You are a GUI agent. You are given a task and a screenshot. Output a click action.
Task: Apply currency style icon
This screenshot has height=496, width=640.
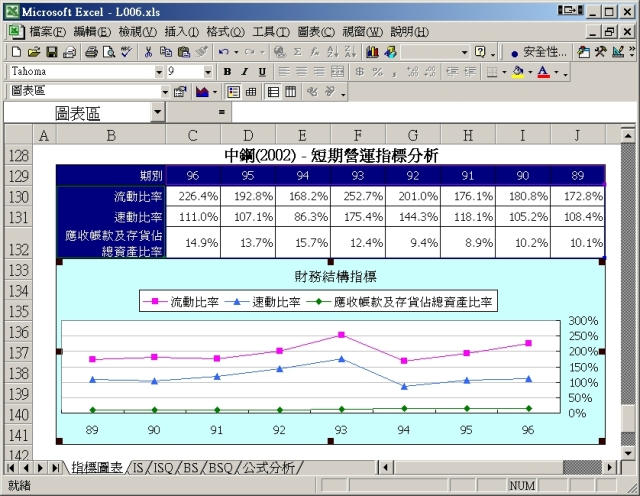click(360, 72)
